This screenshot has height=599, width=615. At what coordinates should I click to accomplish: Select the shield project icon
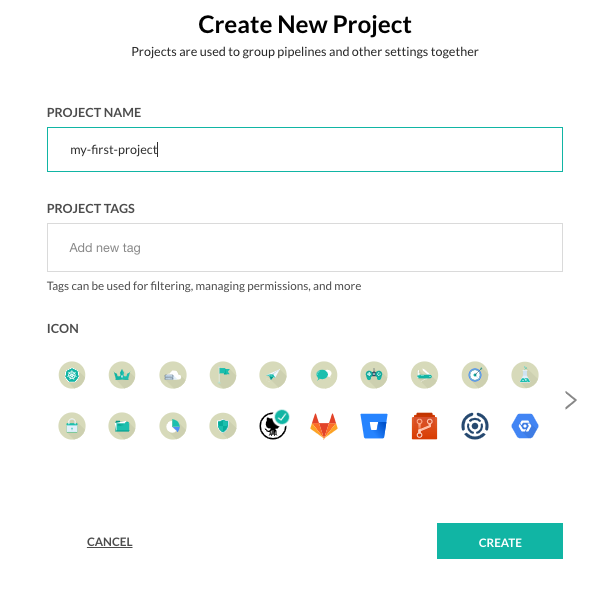(x=222, y=426)
